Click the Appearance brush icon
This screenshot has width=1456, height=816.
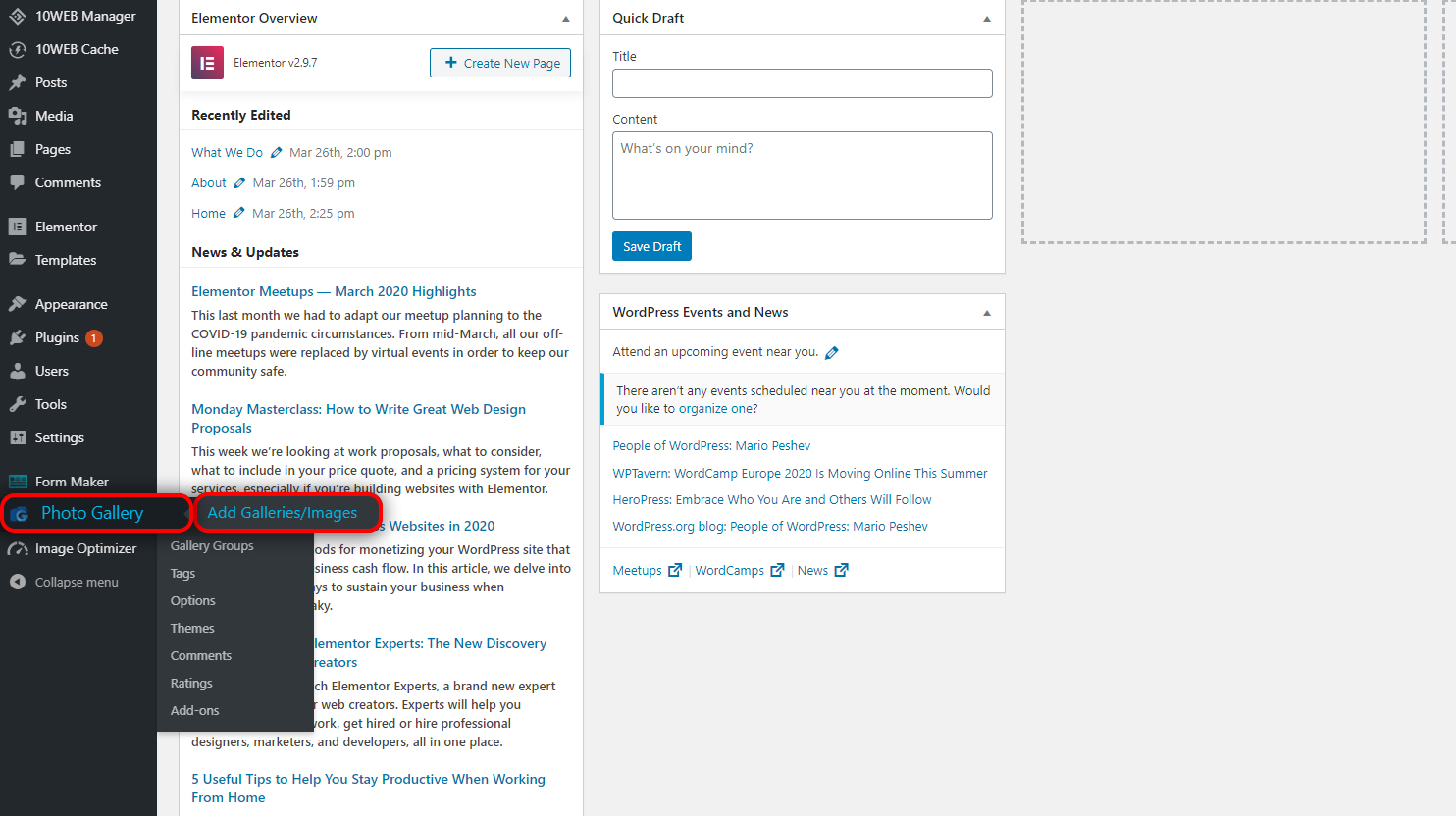[18, 304]
